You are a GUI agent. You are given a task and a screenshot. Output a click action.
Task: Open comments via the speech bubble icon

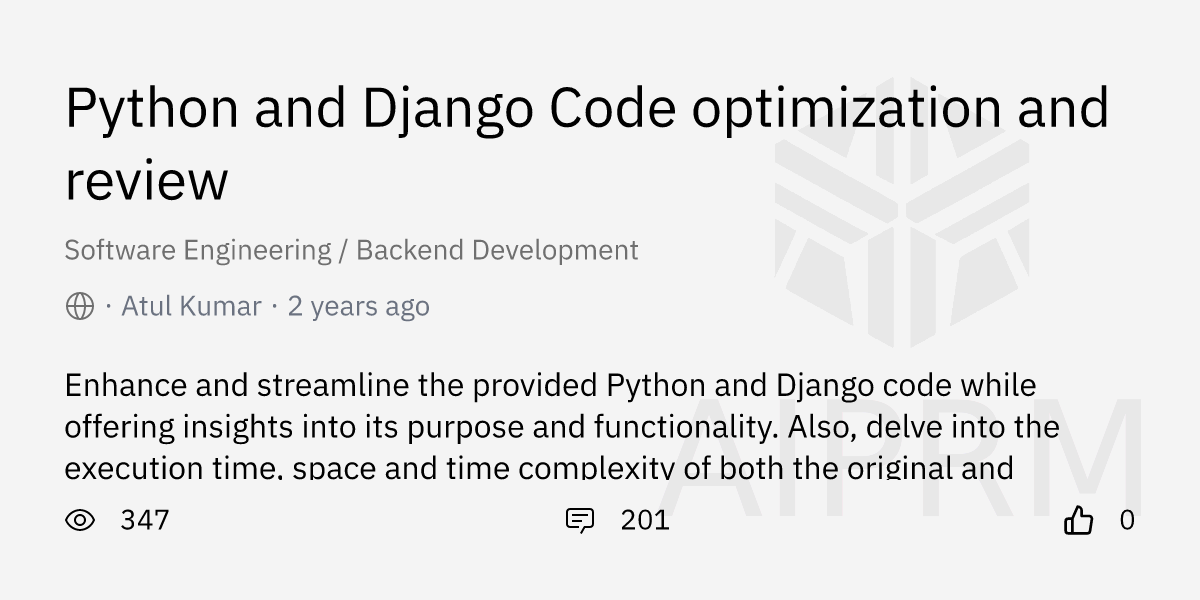580,520
